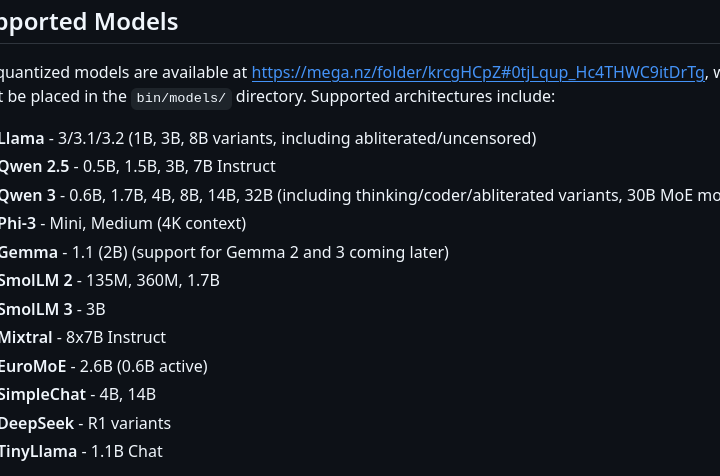Click the bold Llama list entry

pos(22,138)
